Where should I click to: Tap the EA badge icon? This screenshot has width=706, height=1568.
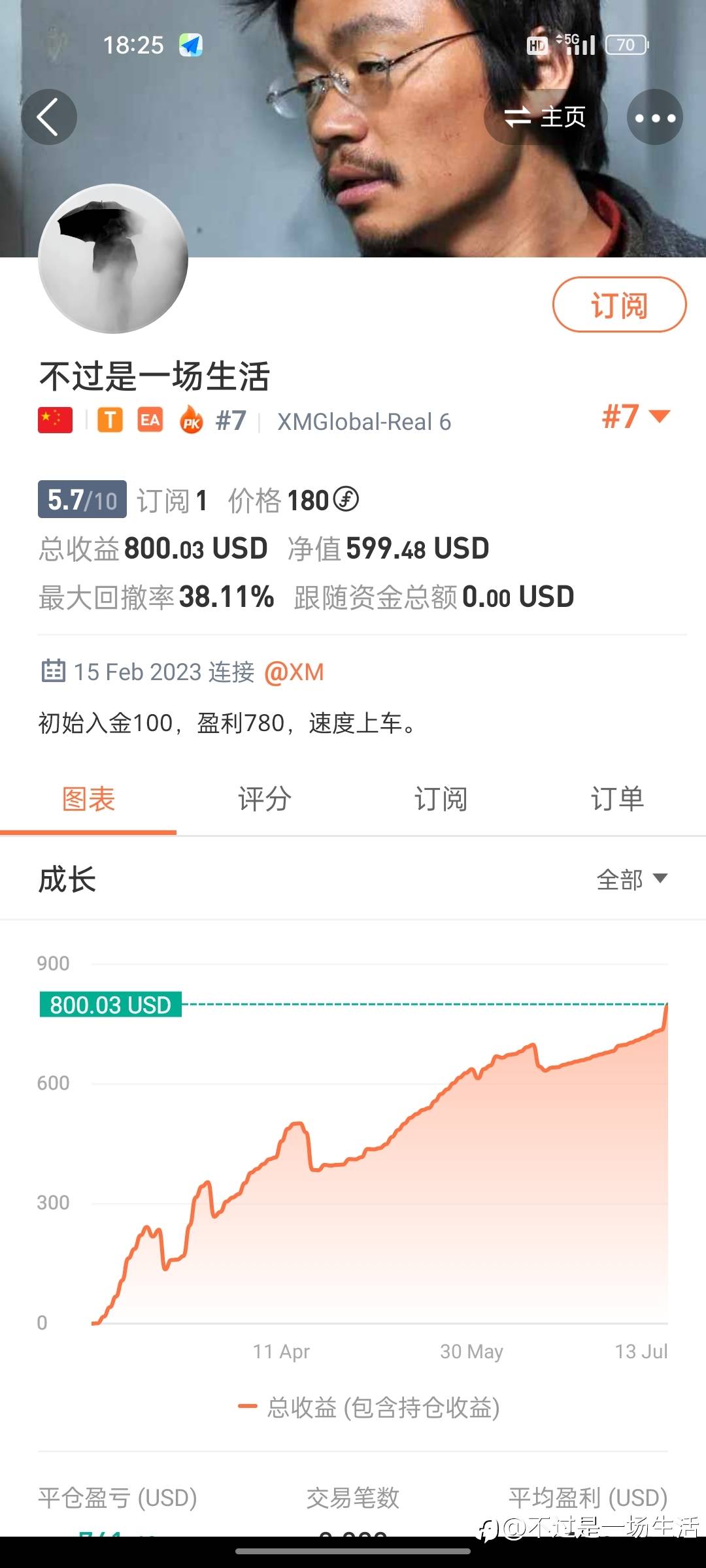(x=150, y=420)
